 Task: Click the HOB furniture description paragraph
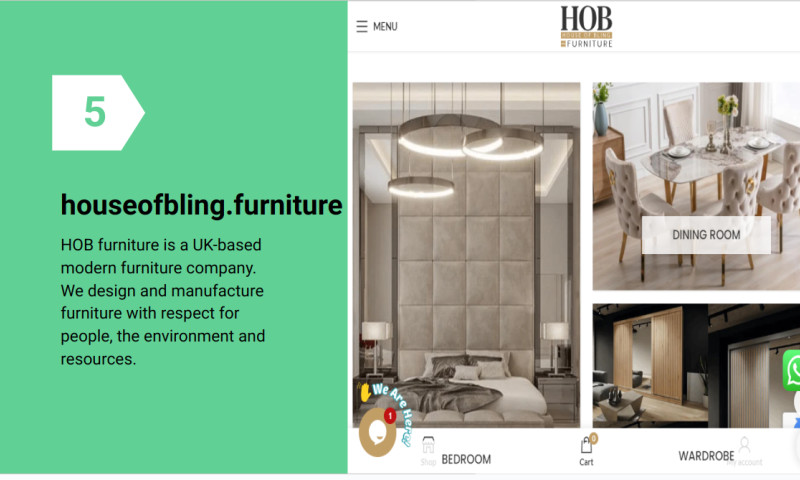tap(163, 301)
